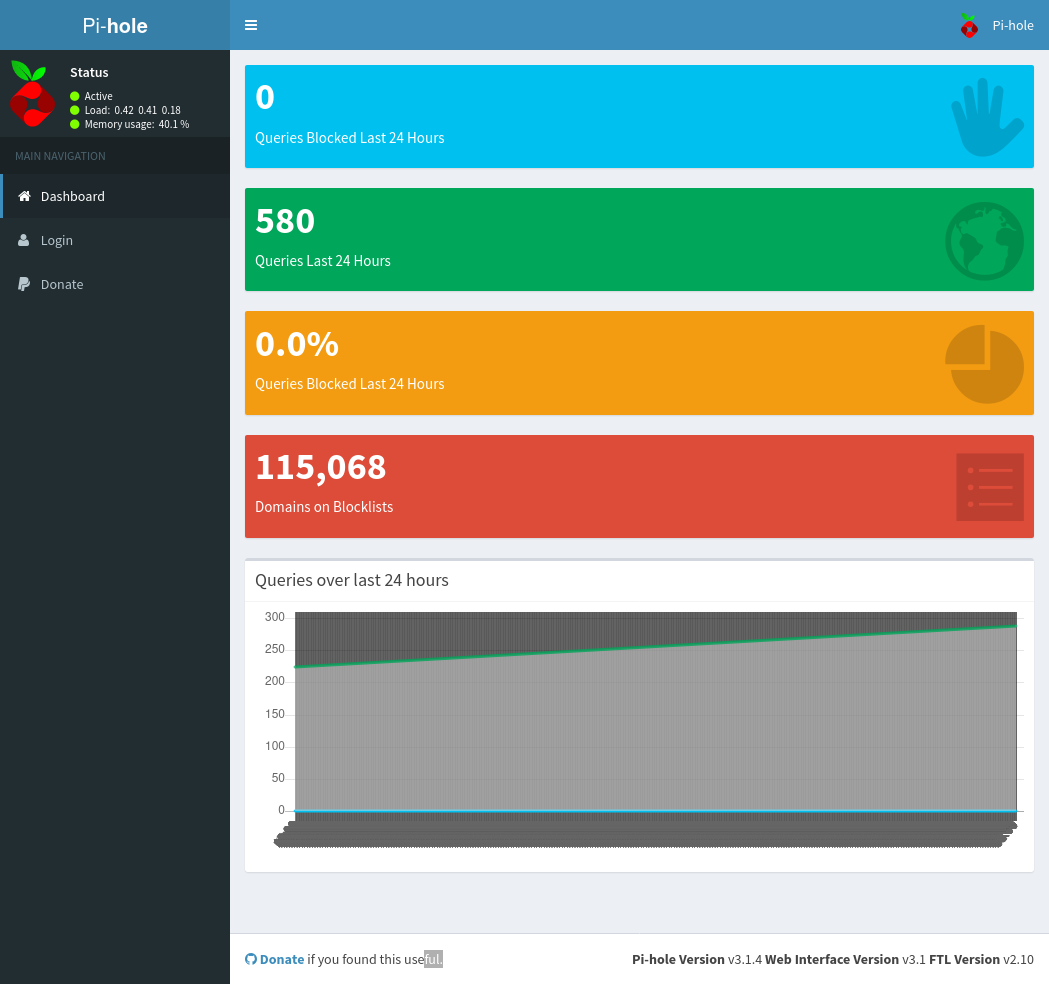The image size is (1049, 984).
Task: Click the Pi-hole title in the header
Action: pos(115,25)
